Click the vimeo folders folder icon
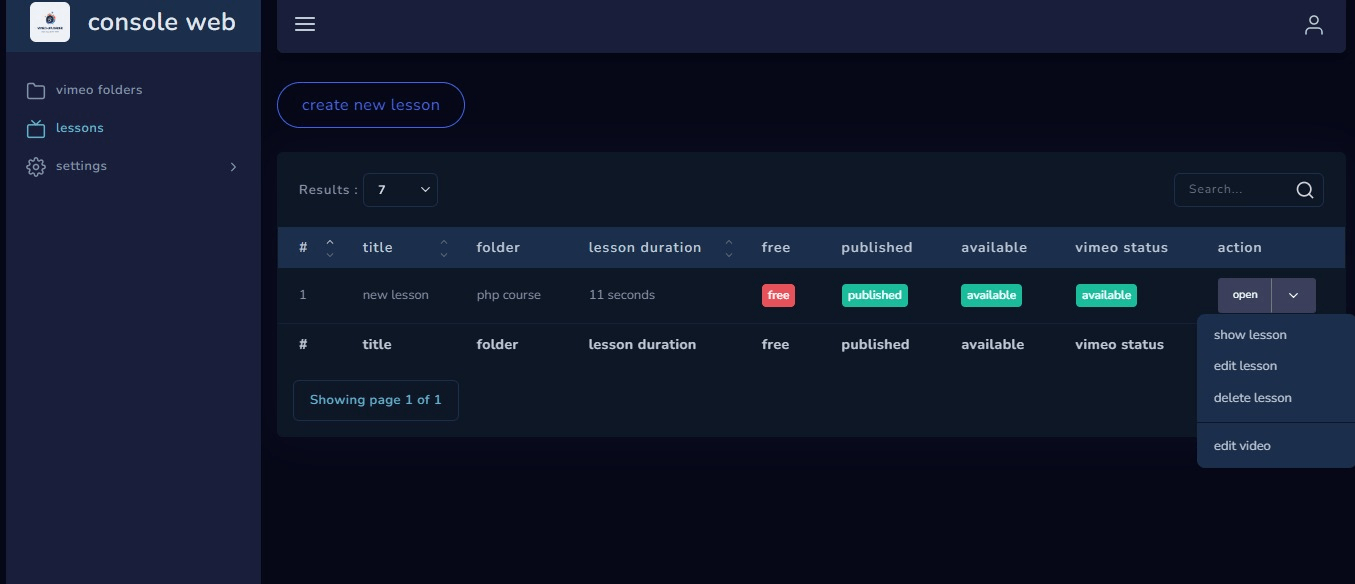The width and height of the screenshot is (1355, 584). [36, 91]
